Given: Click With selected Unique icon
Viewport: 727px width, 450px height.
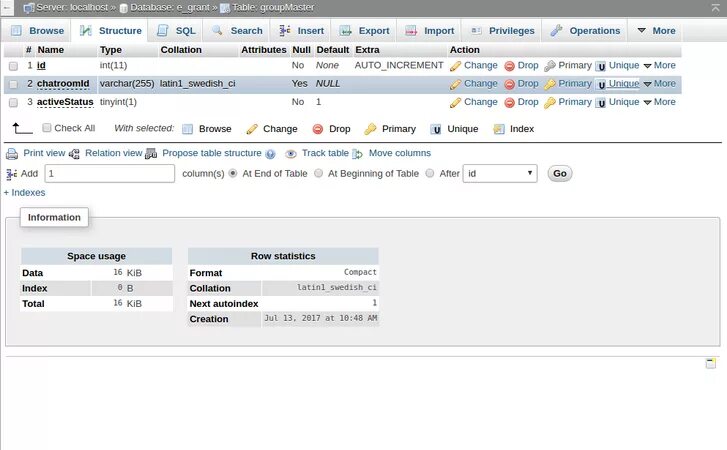Looking at the screenshot, I should click(435, 129).
